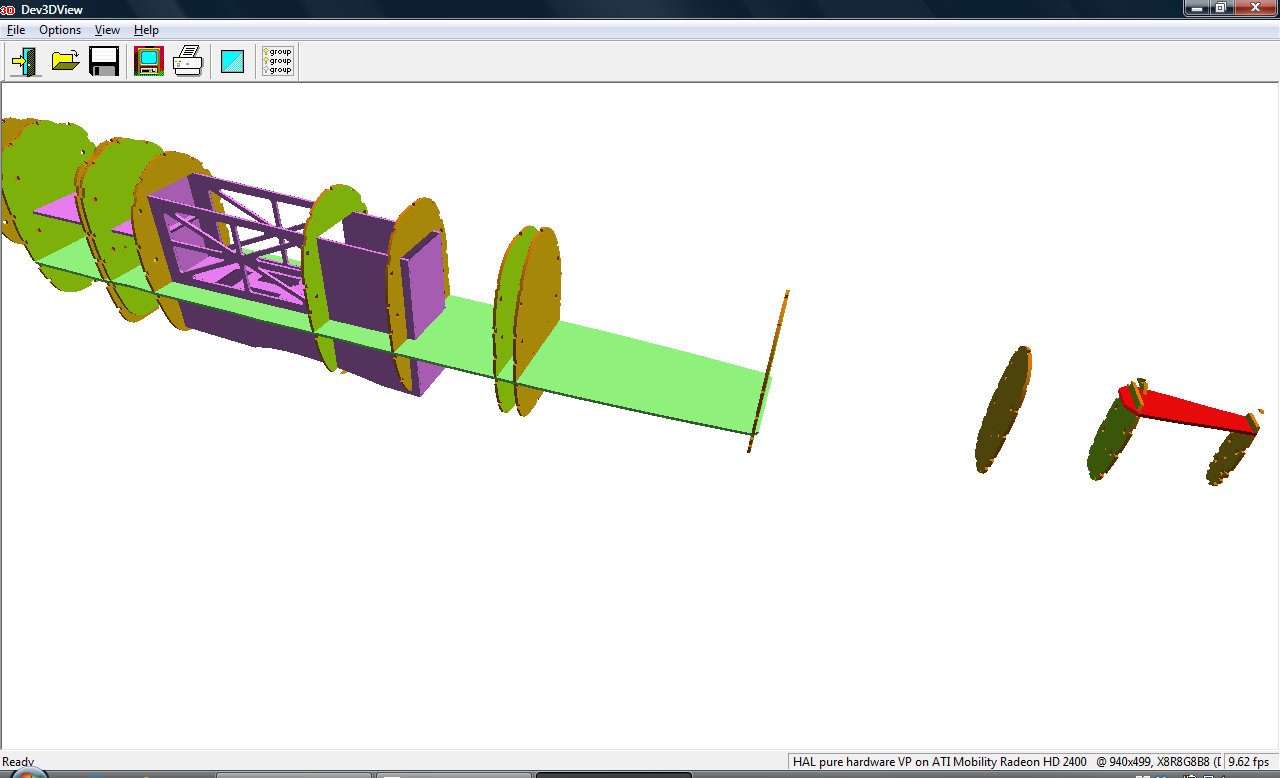Click the thin vertical rib at plate end

point(769,370)
